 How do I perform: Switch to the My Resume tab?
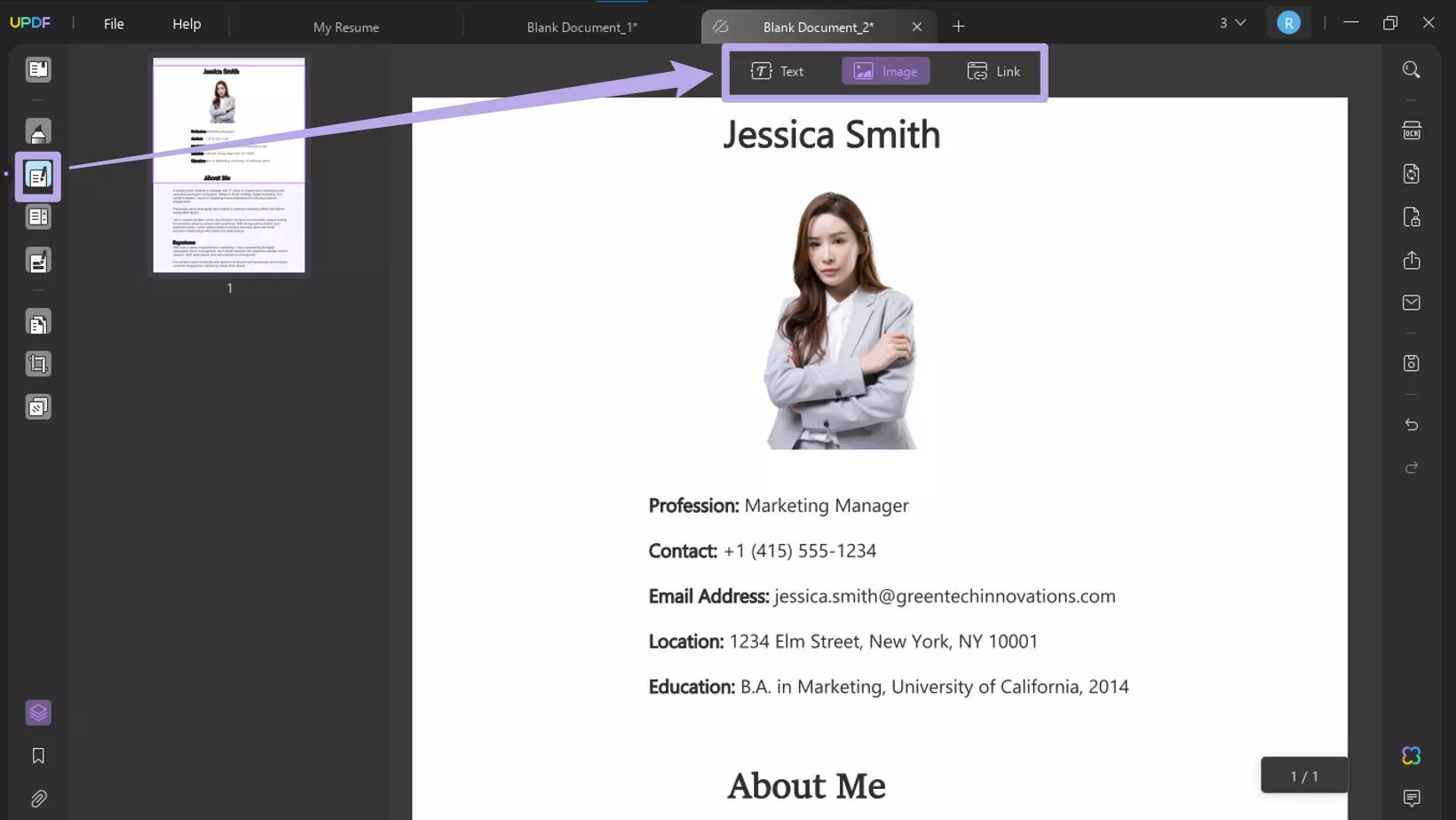click(345, 27)
